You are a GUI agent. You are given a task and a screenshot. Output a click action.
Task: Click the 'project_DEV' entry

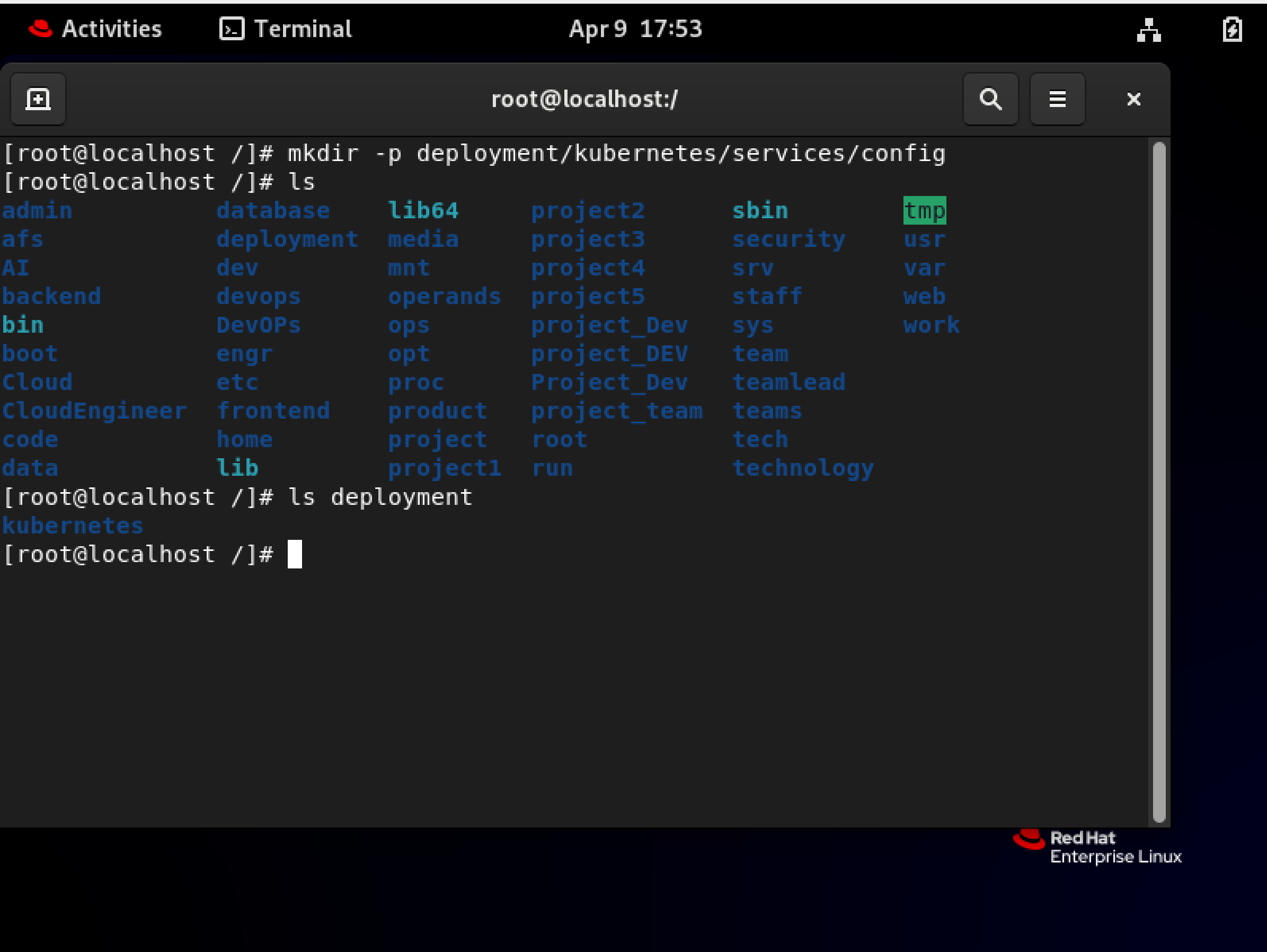tap(609, 354)
